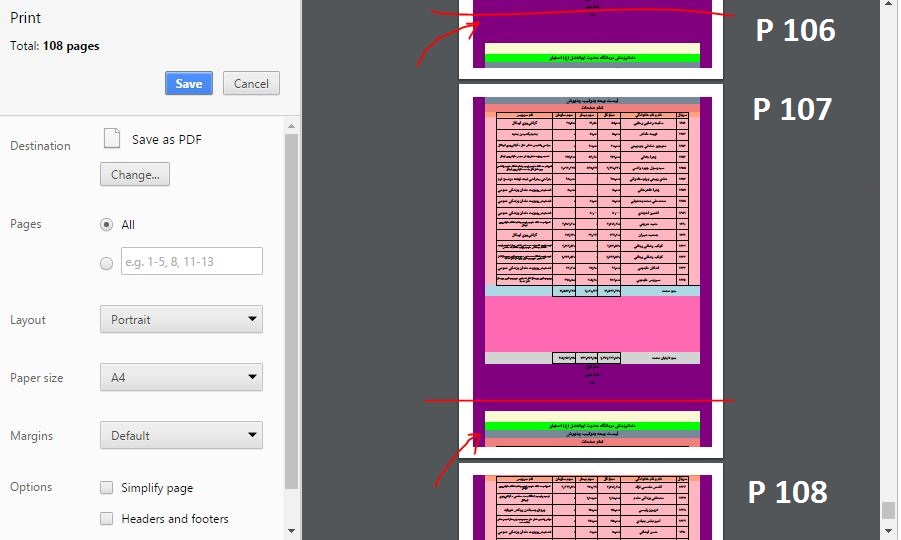Click the settings panel scroll down arrow

click(x=291, y=531)
